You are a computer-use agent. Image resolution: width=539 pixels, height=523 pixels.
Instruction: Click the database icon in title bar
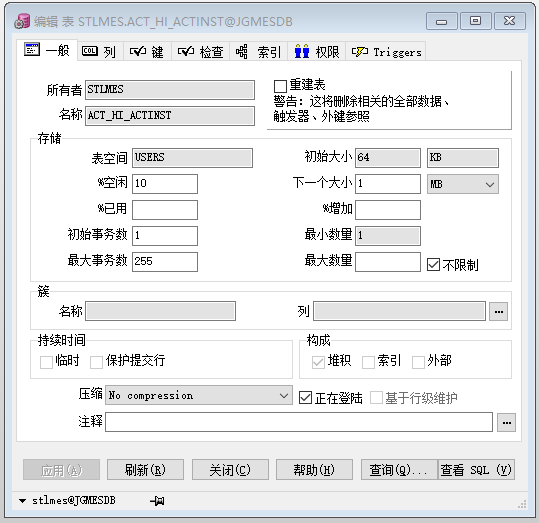tap(22, 21)
